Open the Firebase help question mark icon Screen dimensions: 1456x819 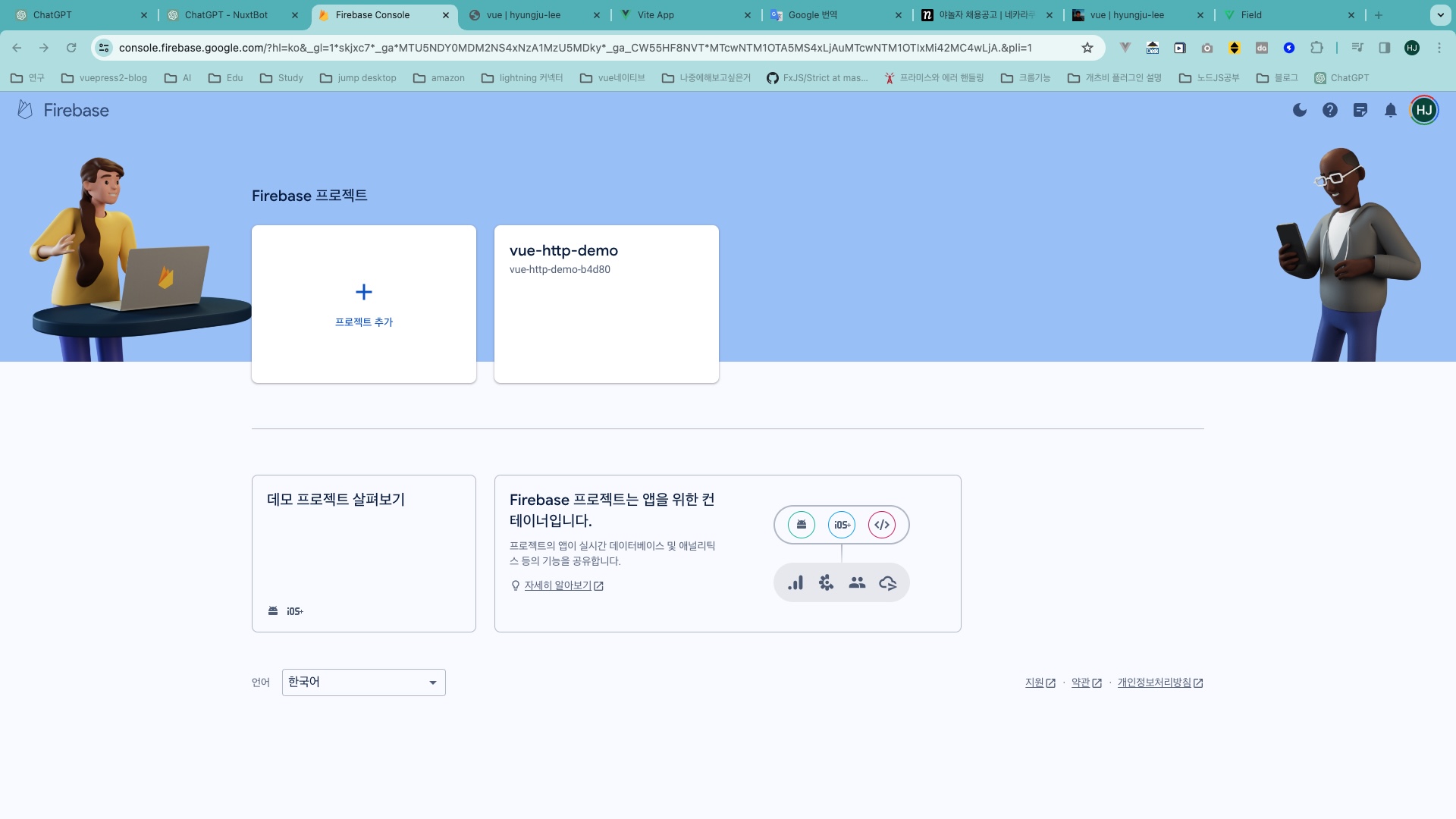[1330, 111]
